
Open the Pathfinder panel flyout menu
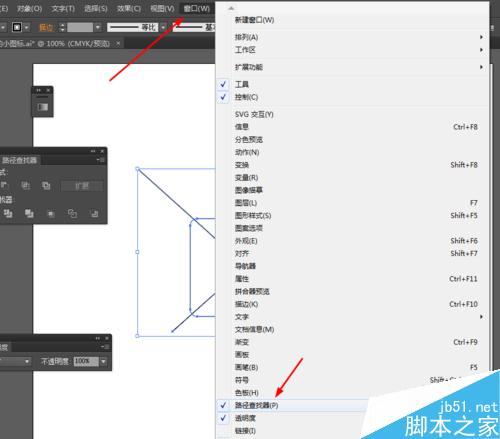[101, 160]
